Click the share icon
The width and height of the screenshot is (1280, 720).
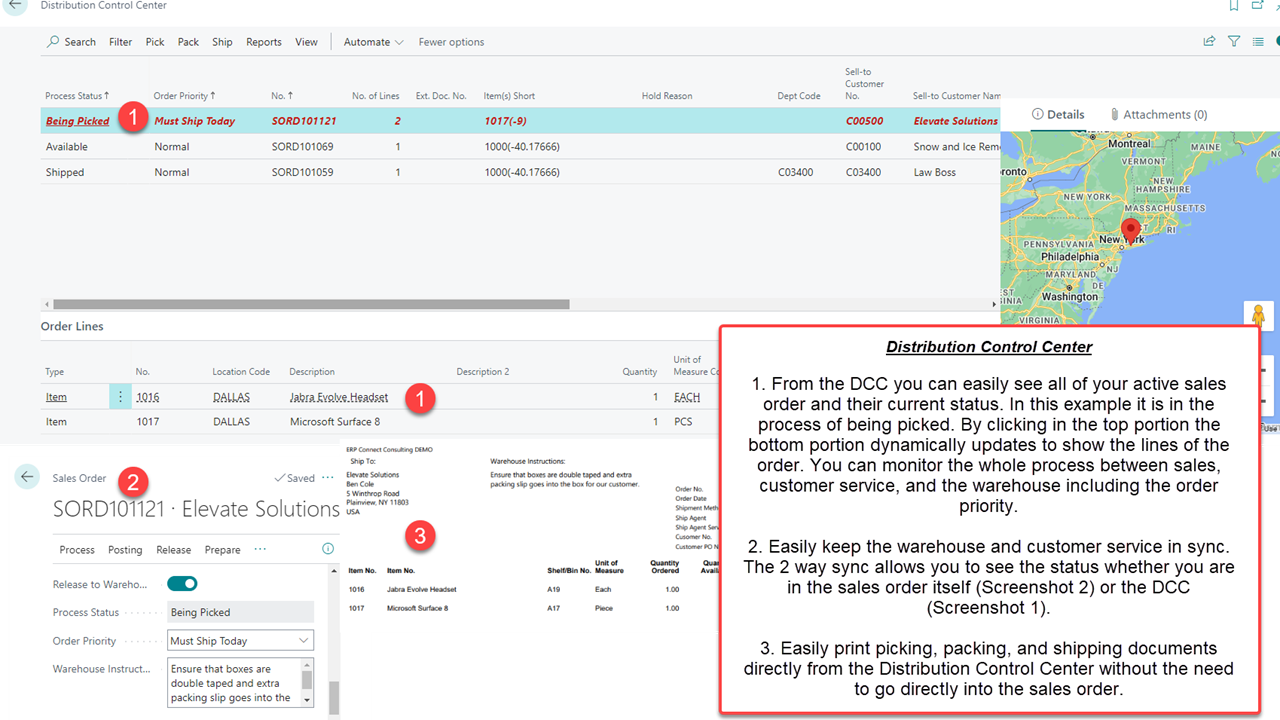[x=1209, y=42]
